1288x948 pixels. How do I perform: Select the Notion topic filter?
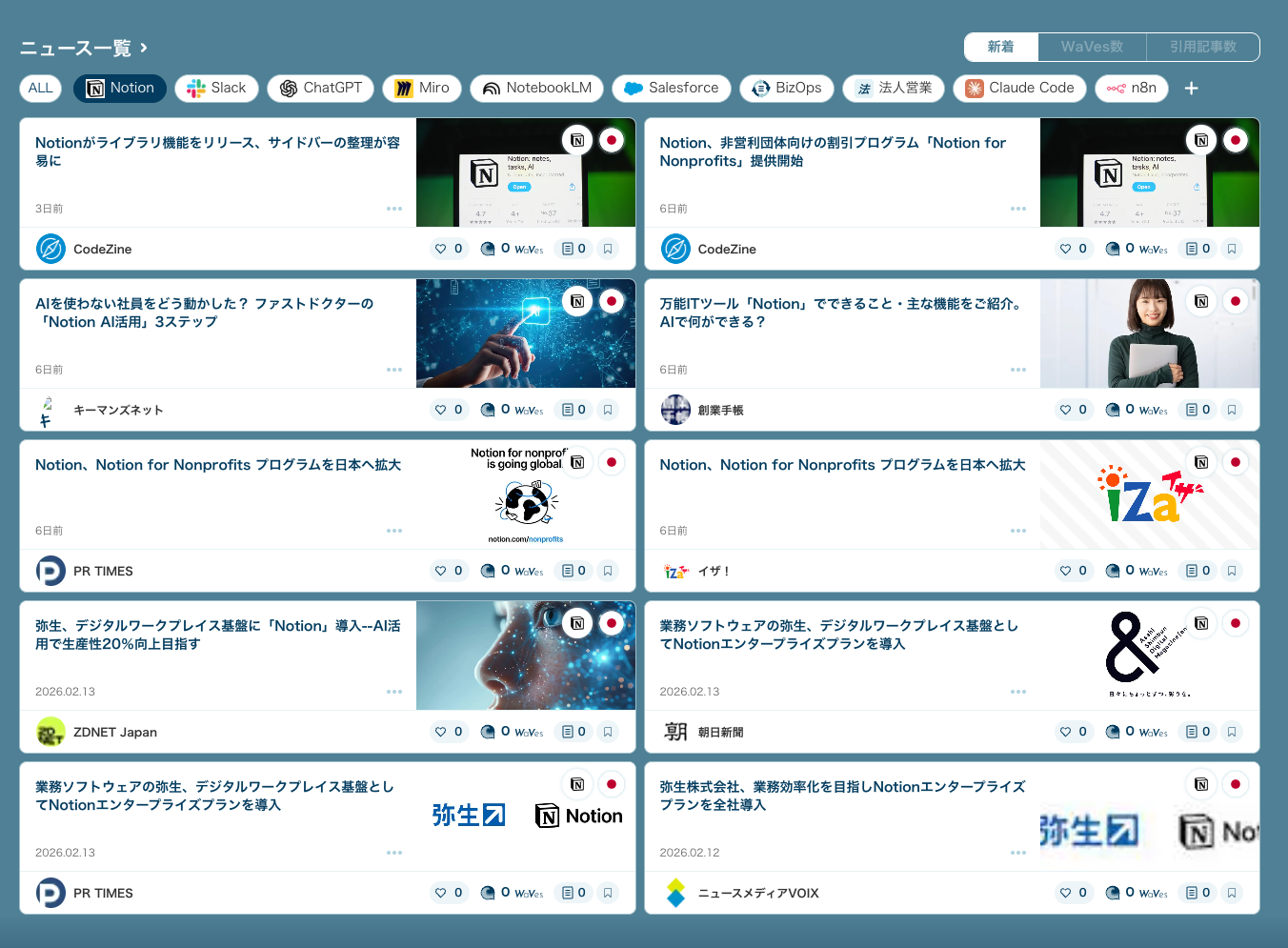coord(120,89)
